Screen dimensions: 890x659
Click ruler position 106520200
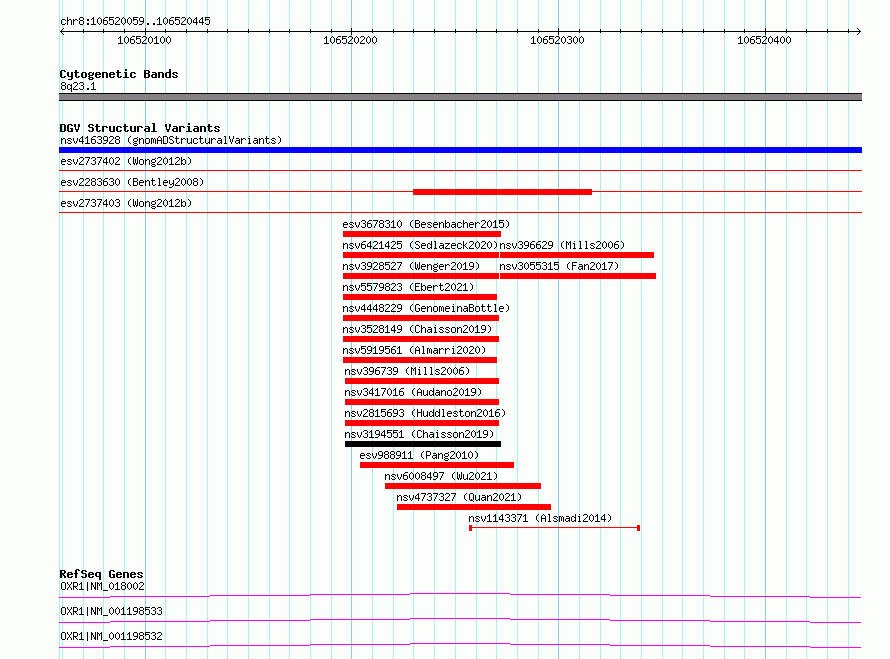(x=350, y=40)
